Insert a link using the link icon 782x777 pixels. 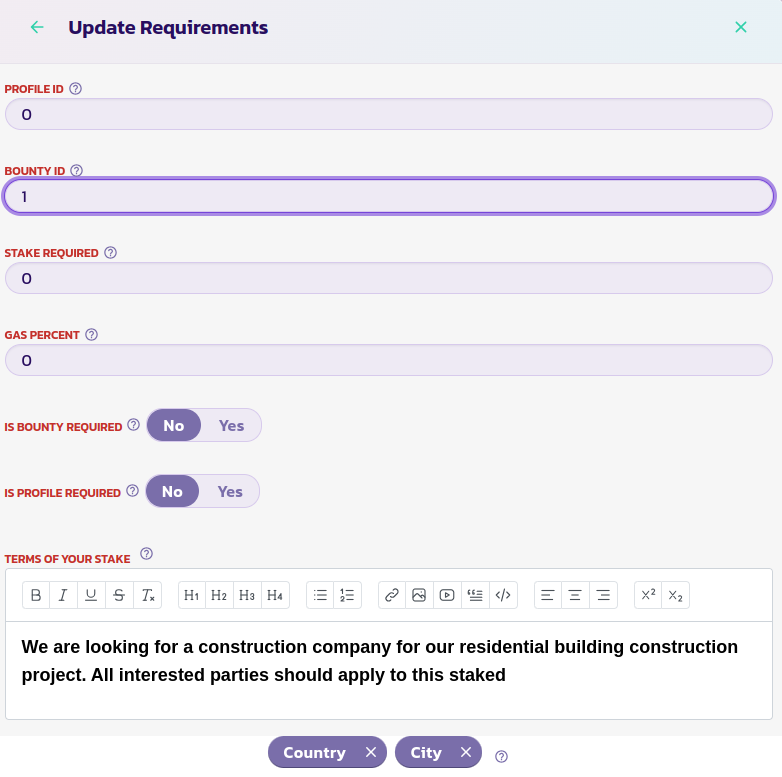click(392, 595)
